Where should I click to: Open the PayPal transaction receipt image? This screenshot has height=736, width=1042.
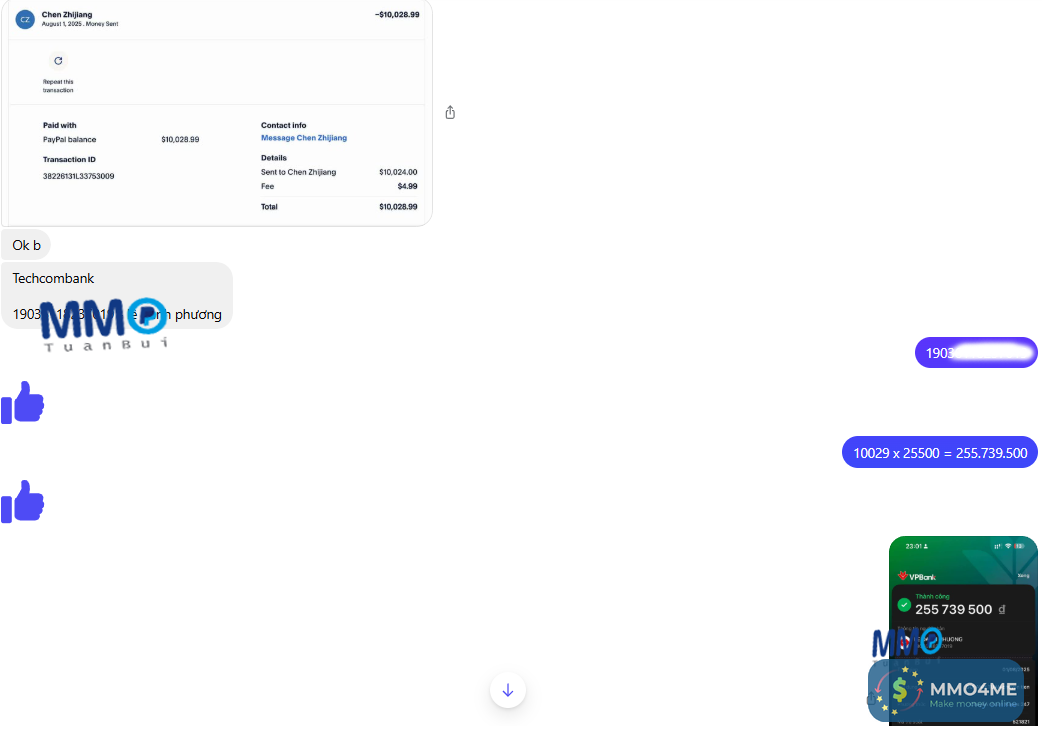pos(217,112)
